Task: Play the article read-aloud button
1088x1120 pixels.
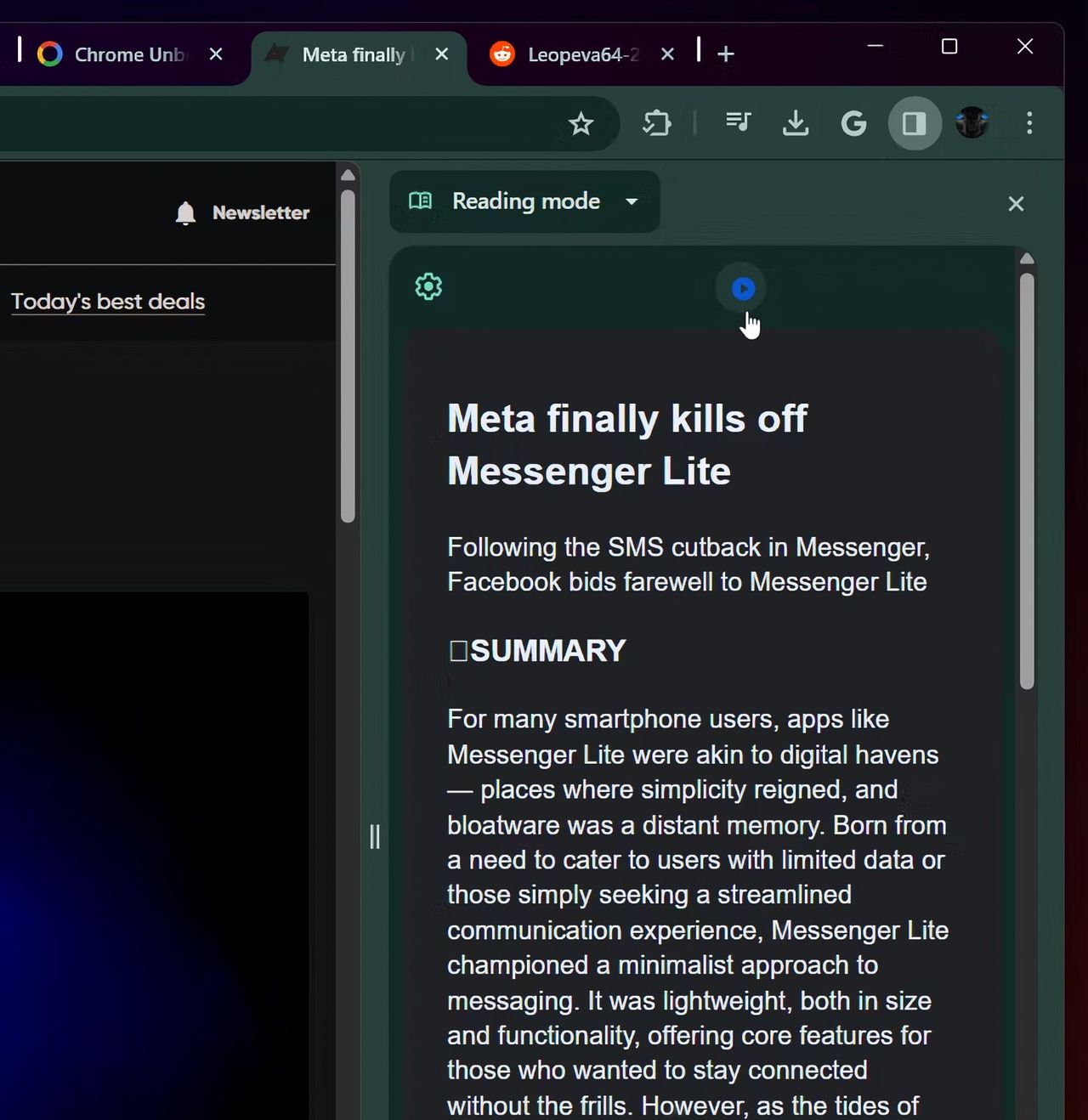Action: pyautogui.click(x=742, y=289)
